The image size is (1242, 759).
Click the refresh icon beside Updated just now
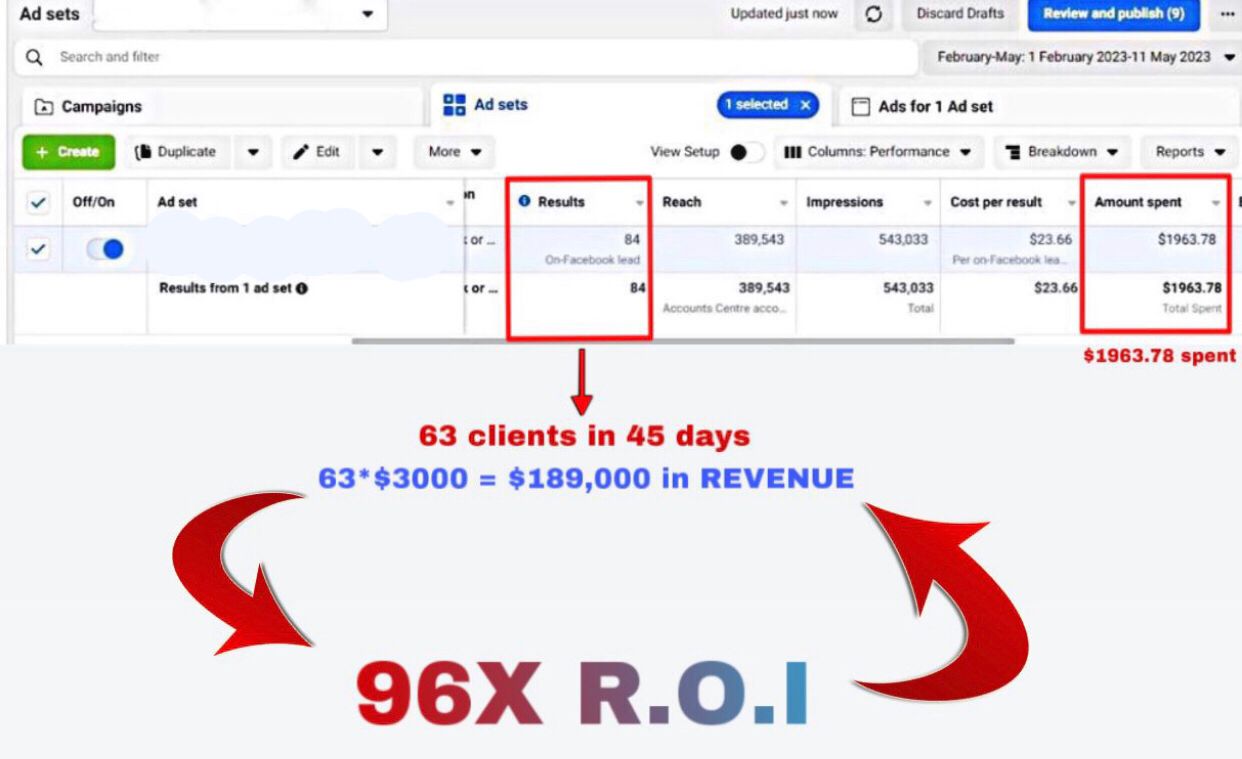click(x=873, y=14)
